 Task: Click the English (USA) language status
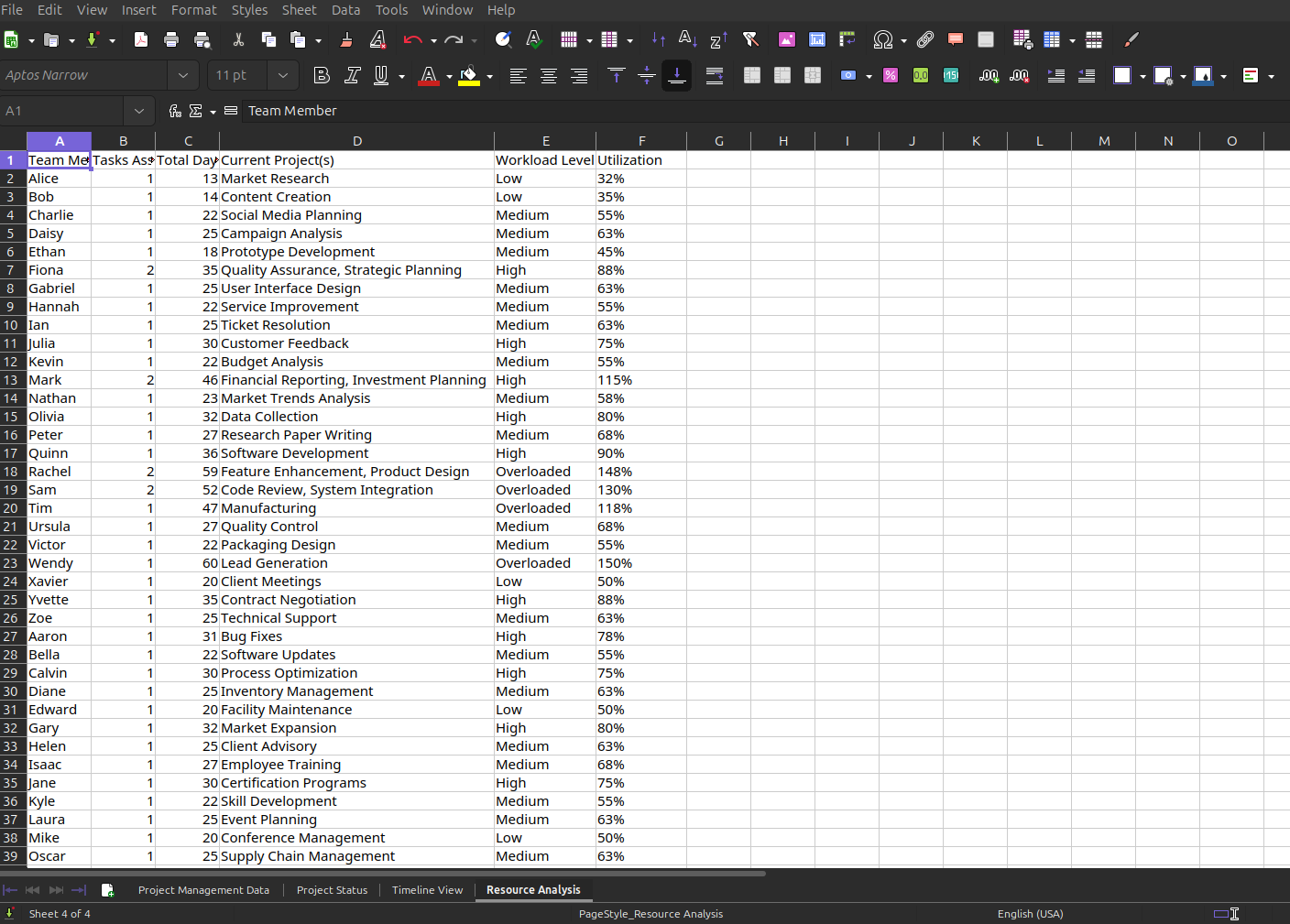coord(1030,914)
